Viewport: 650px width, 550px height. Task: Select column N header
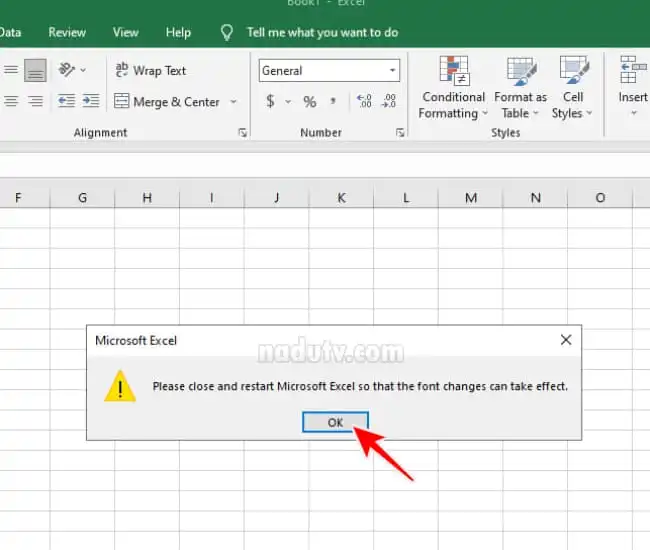click(535, 198)
